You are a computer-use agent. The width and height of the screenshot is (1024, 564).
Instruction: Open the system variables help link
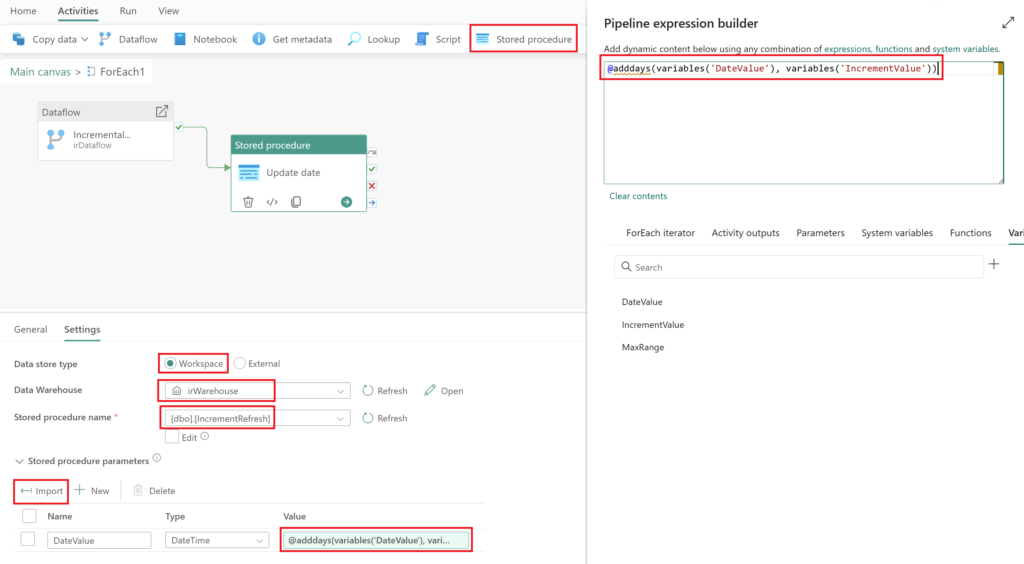tap(965, 49)
